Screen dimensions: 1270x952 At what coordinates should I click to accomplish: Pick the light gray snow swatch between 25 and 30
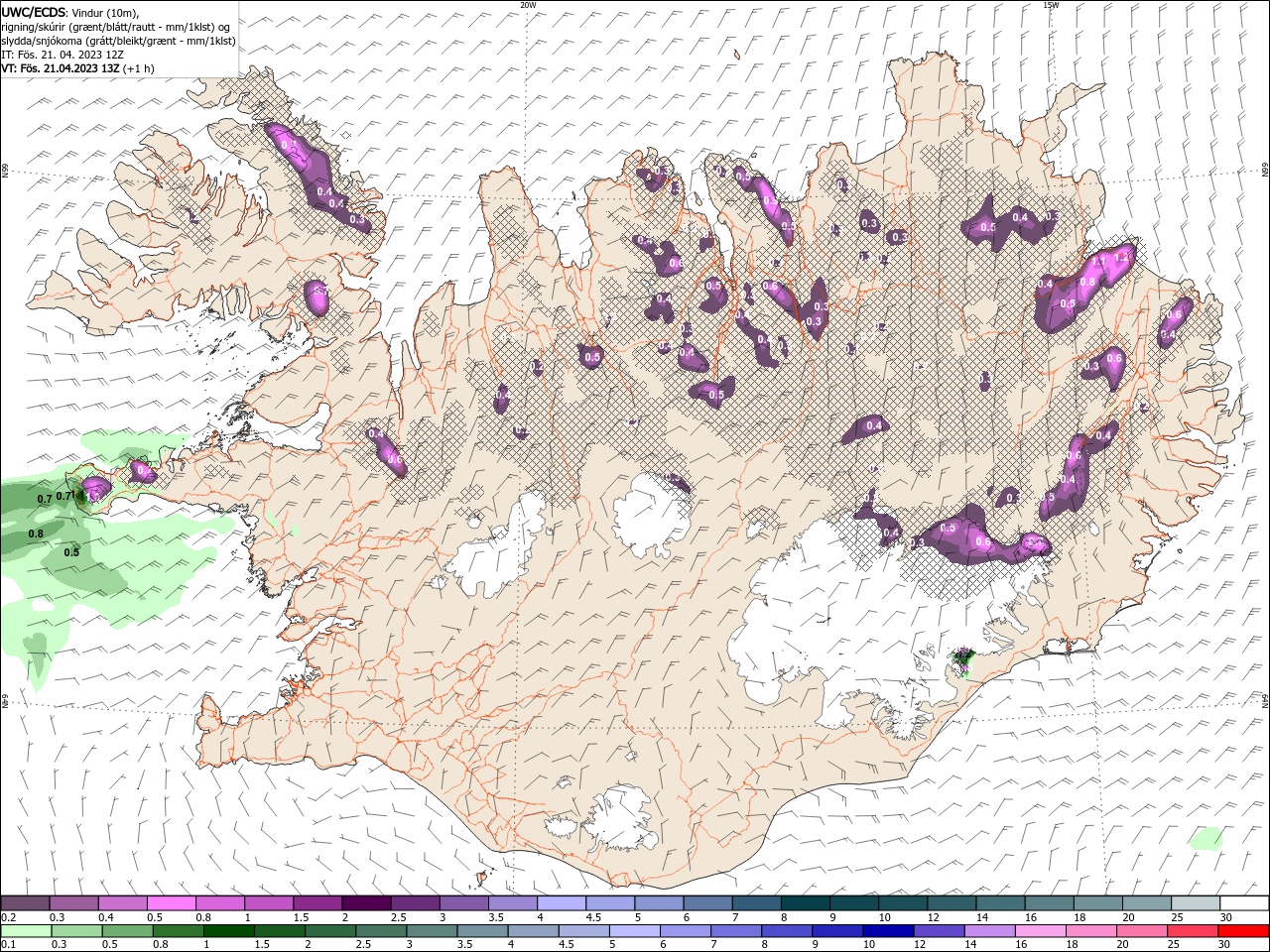[1196, 903]
